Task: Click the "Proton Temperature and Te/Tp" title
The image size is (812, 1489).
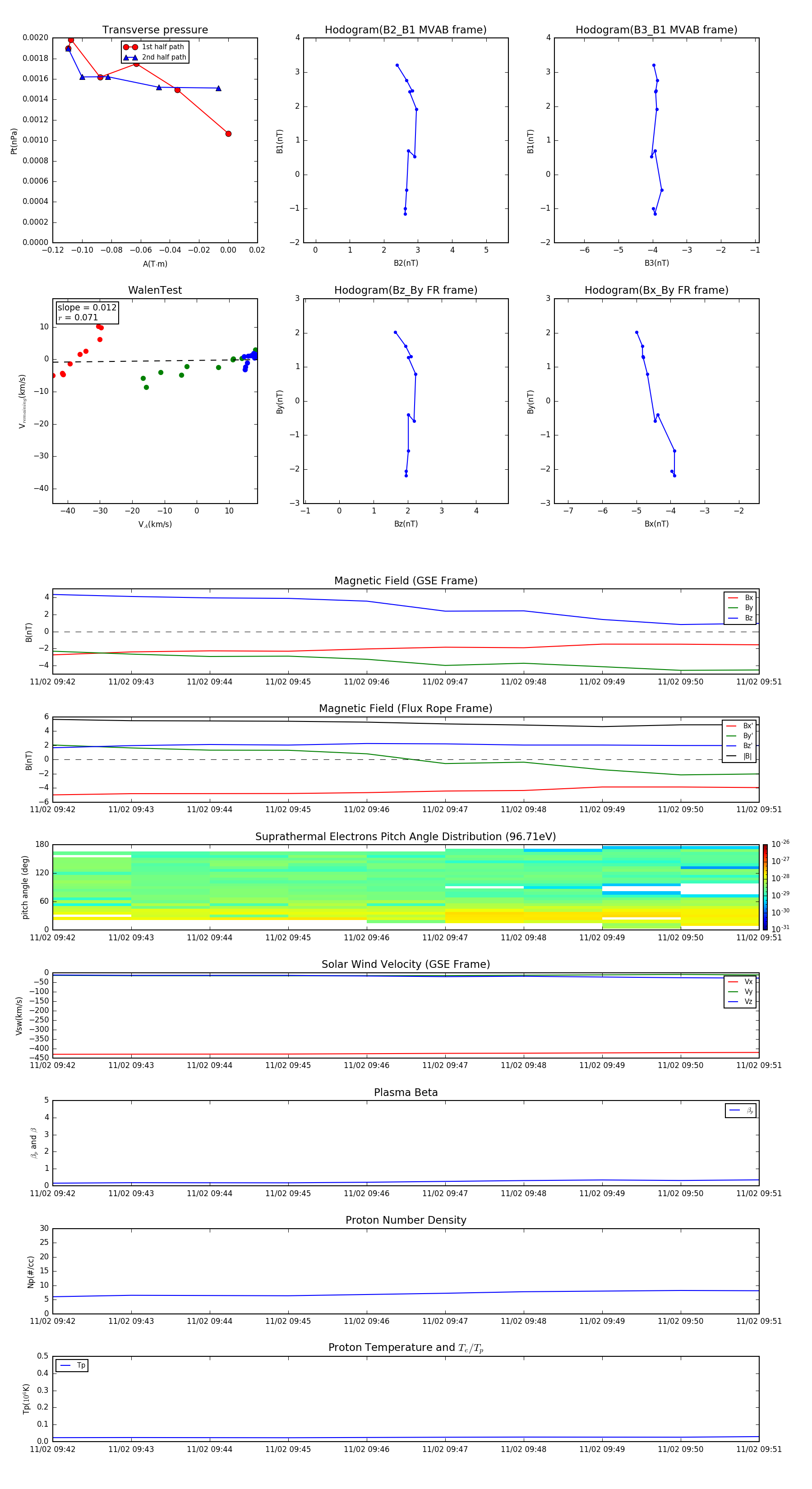Action: pos(406,1348)
